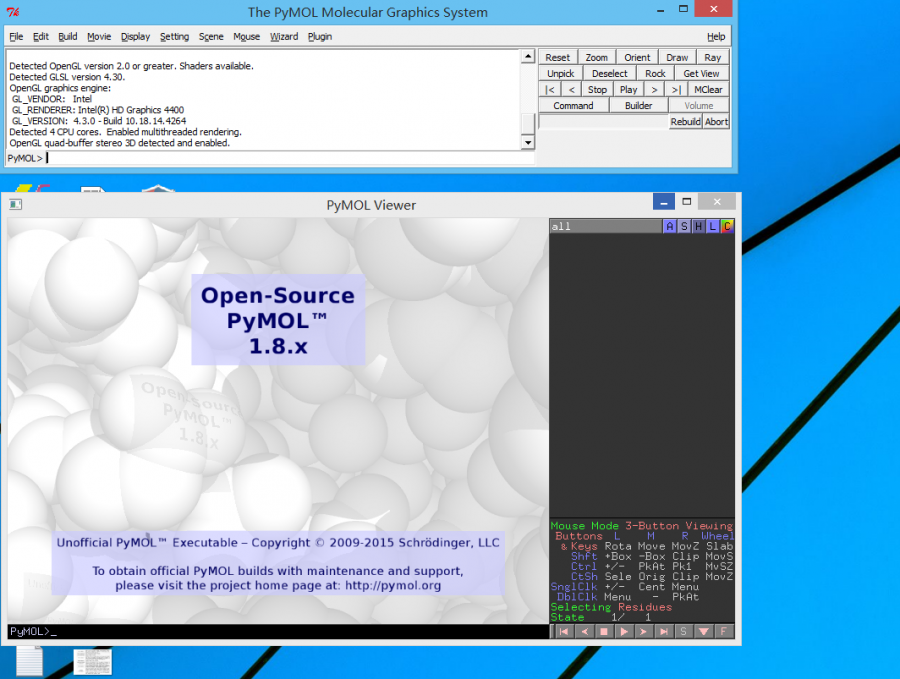Open the Movie menu
The height and width of the screenshot is (679, 900).
(x=99, y=36)
